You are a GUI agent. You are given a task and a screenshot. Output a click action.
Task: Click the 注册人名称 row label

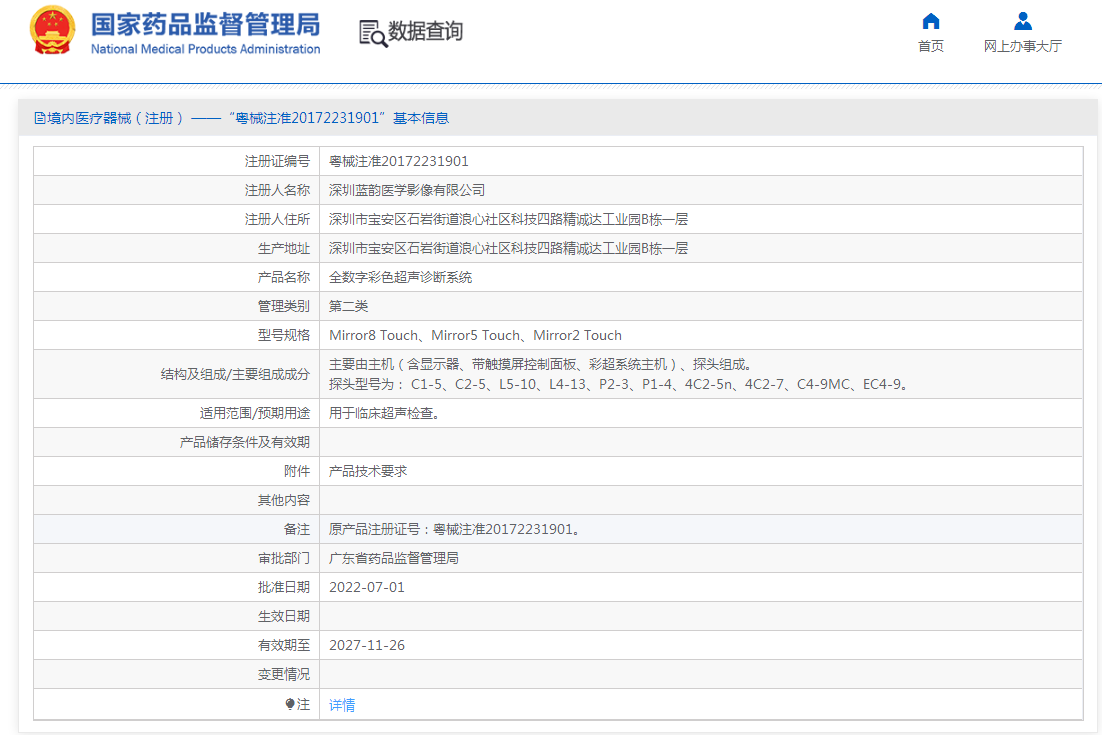point(277,190)
